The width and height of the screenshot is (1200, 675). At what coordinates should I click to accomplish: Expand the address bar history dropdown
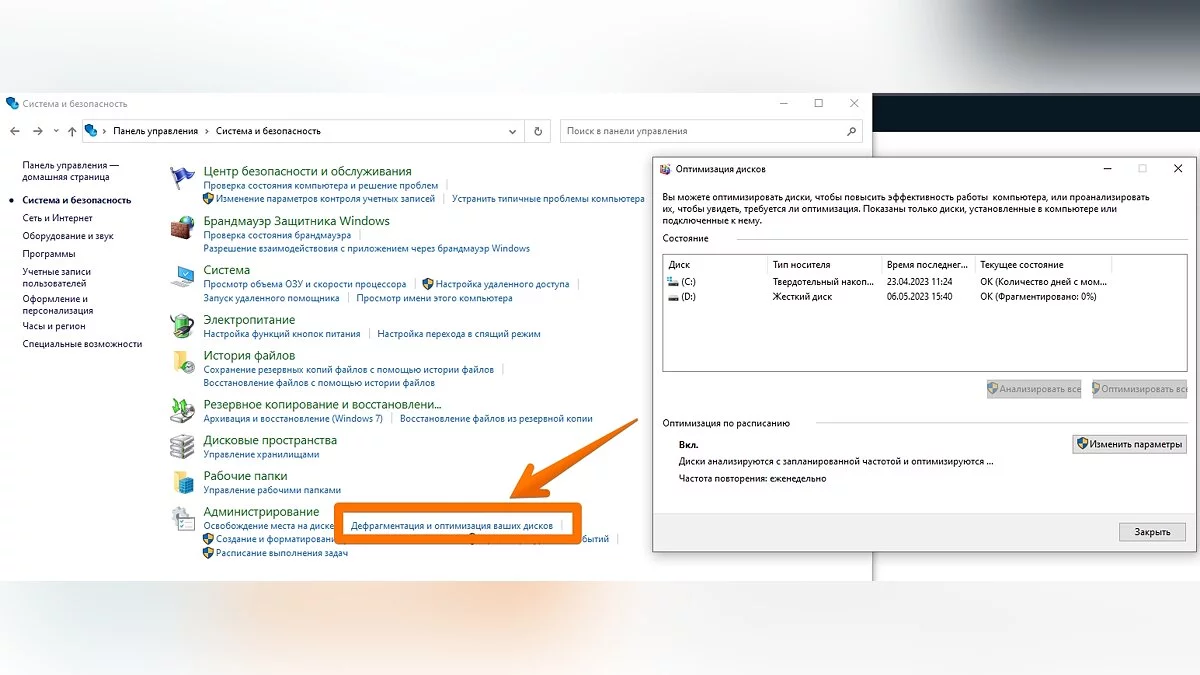(x=513, y=131)
